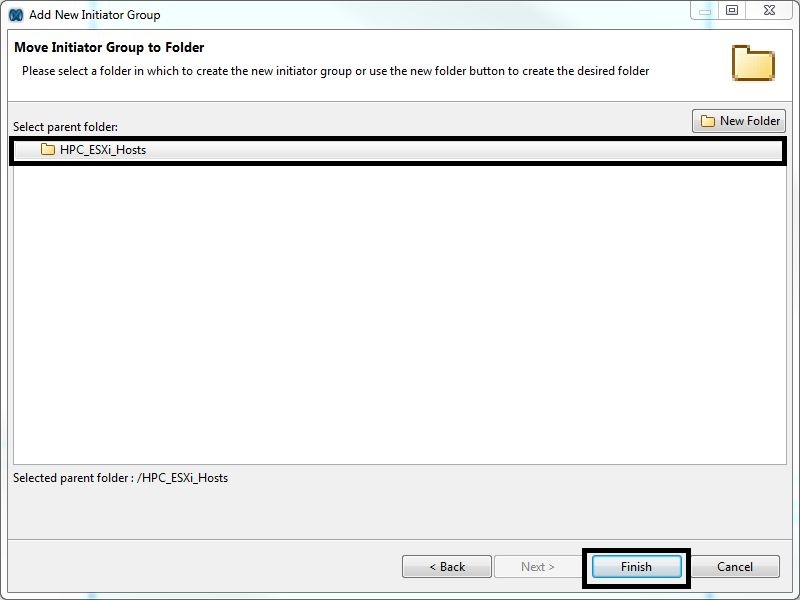Click the Move Initiator Group to Folder heading

click(x=109, y=47)
